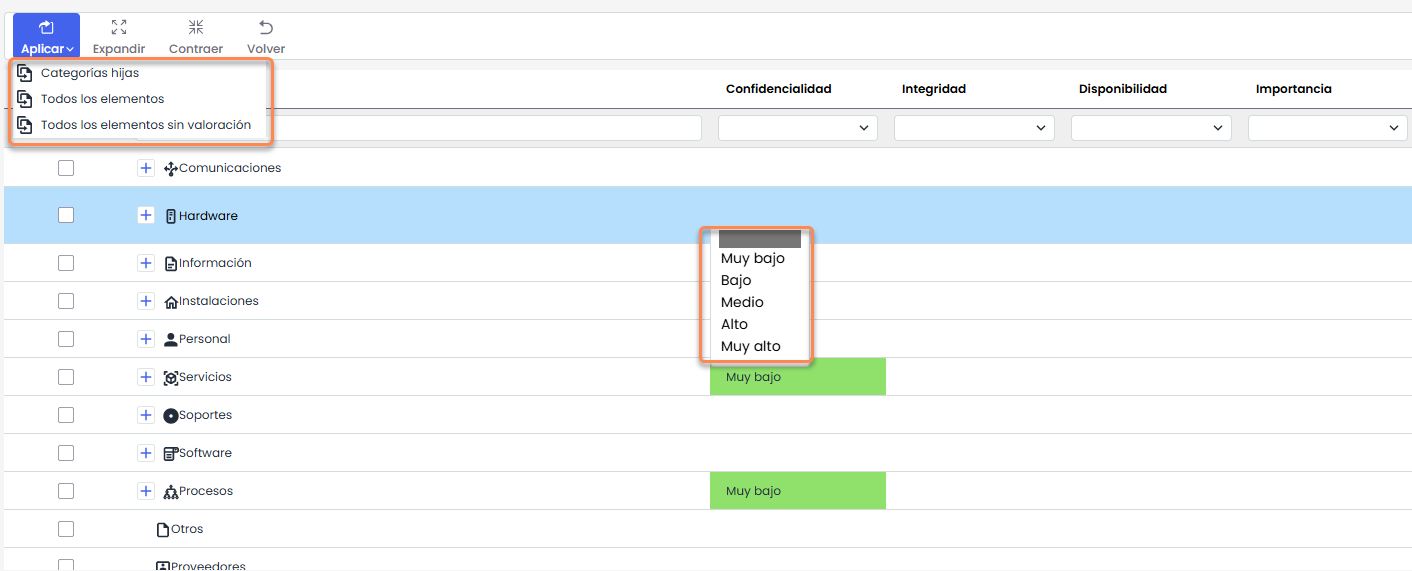Click the Expandir toolbar icon
Screen dimensions: 1412x571
[119, 28]
